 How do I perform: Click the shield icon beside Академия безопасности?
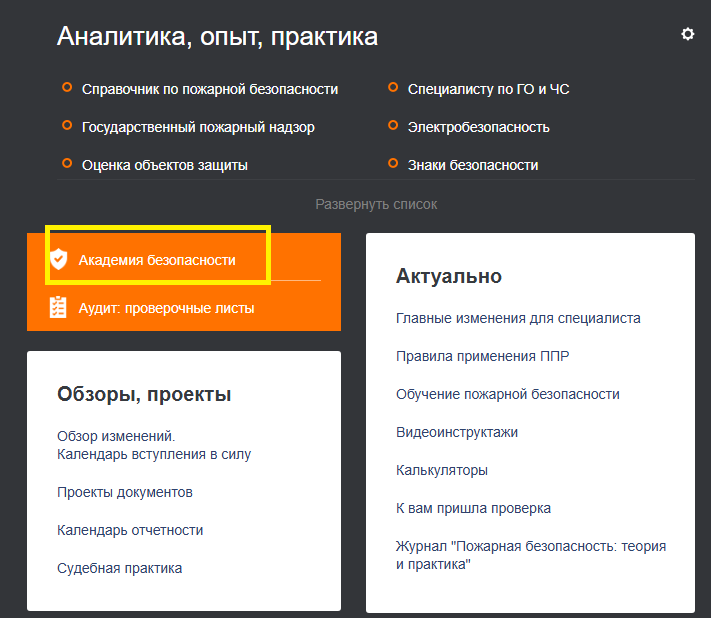(58, 259)
